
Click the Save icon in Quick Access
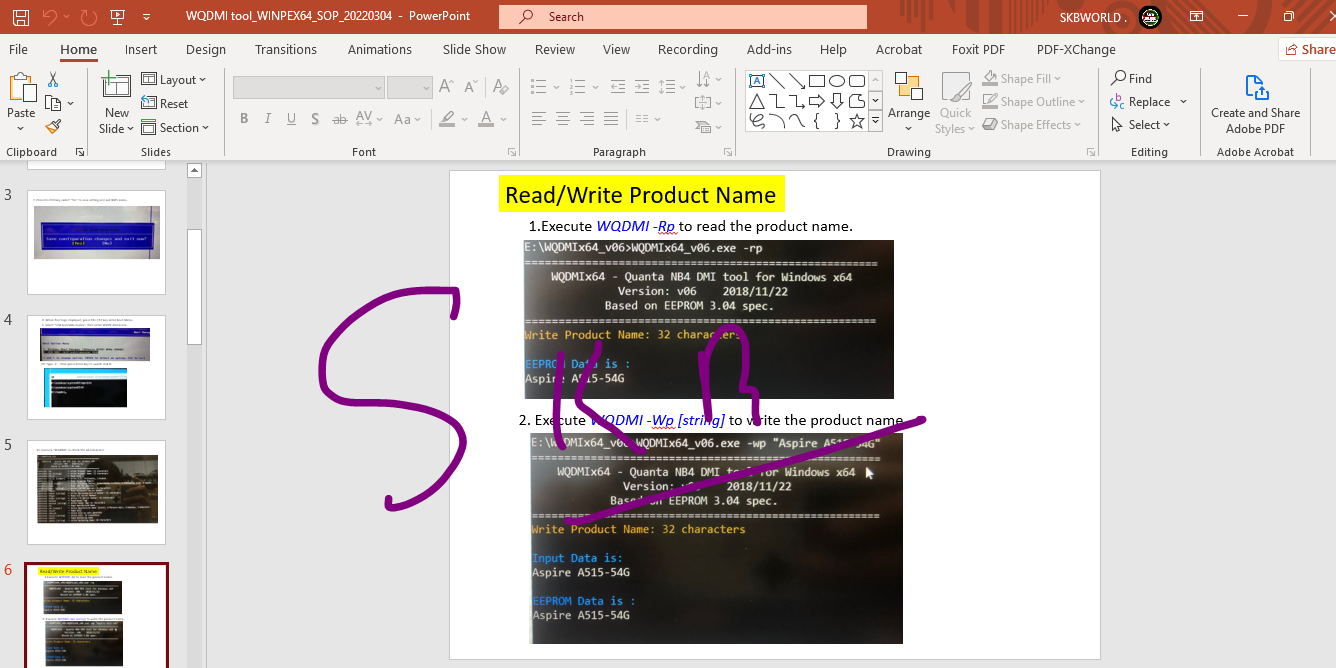point(21,16)
